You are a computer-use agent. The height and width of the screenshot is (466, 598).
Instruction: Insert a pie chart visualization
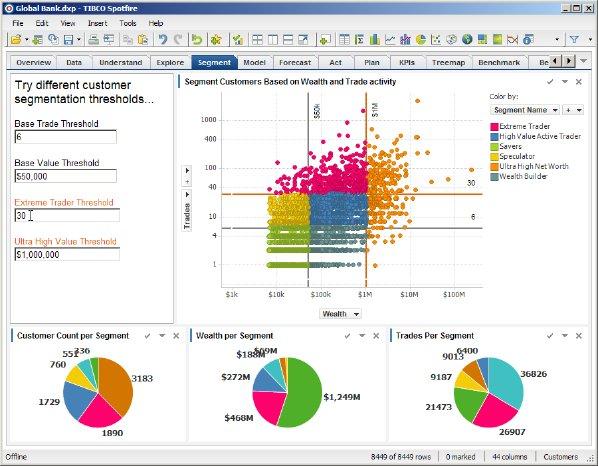point(421,39)
